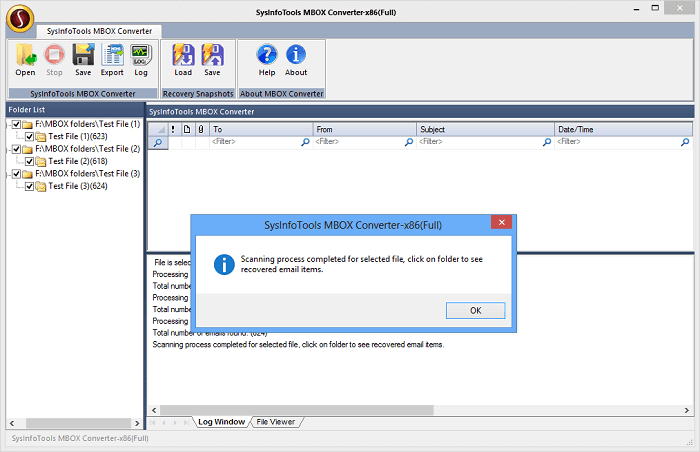The height and width of the screenshot is (452, 700).
Task: Click the info icon in the dialog
Action: click(224, 264)
